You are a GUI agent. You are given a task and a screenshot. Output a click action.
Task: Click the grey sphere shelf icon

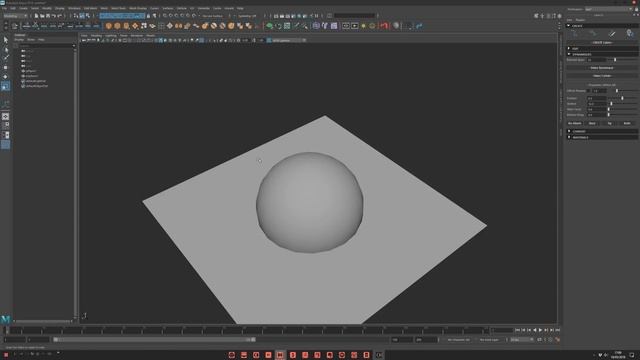tap(396, 26)
